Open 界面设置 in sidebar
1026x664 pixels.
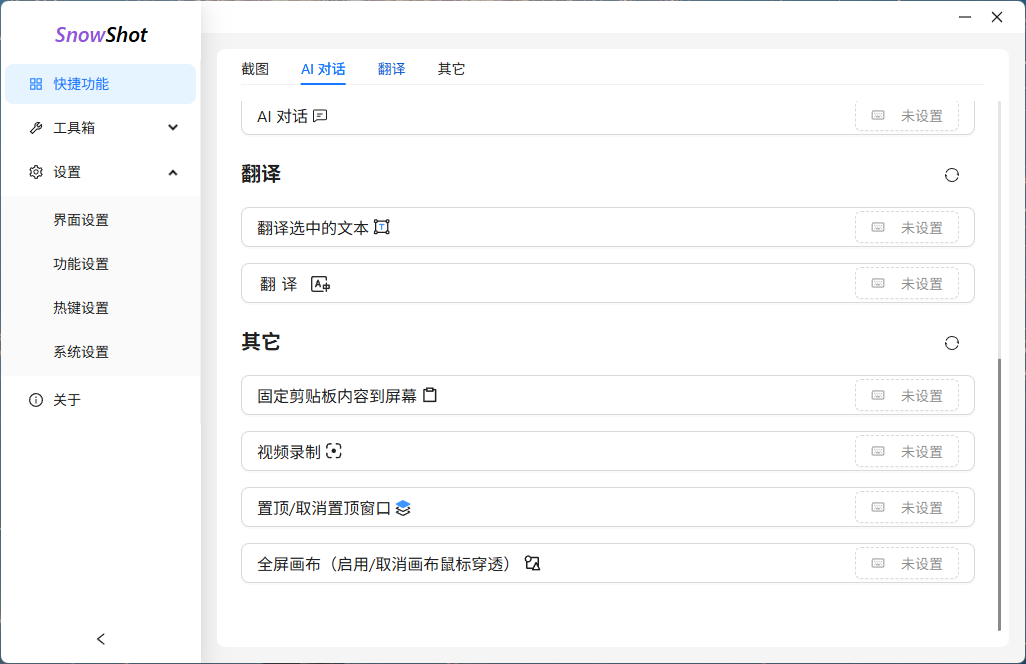(81, 220)
